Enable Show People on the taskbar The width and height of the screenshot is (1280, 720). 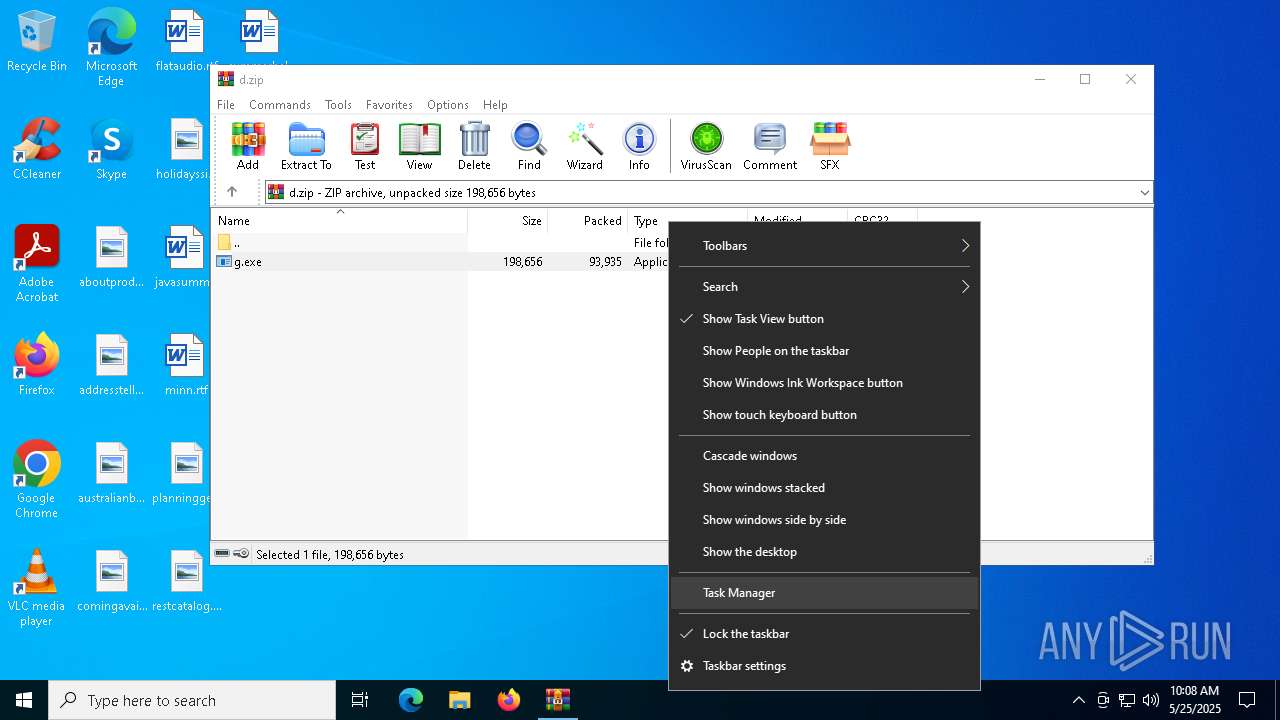[x=824, y=351]
